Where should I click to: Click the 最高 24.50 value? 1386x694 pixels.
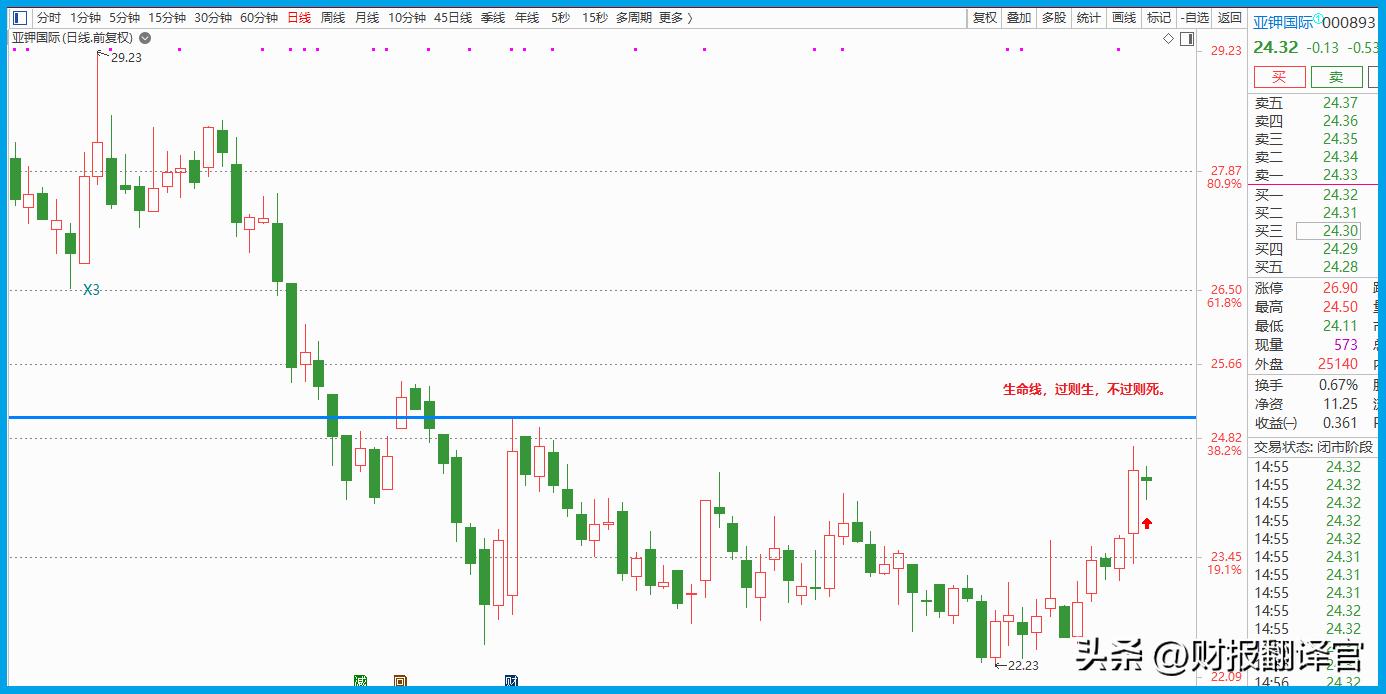1340,307
